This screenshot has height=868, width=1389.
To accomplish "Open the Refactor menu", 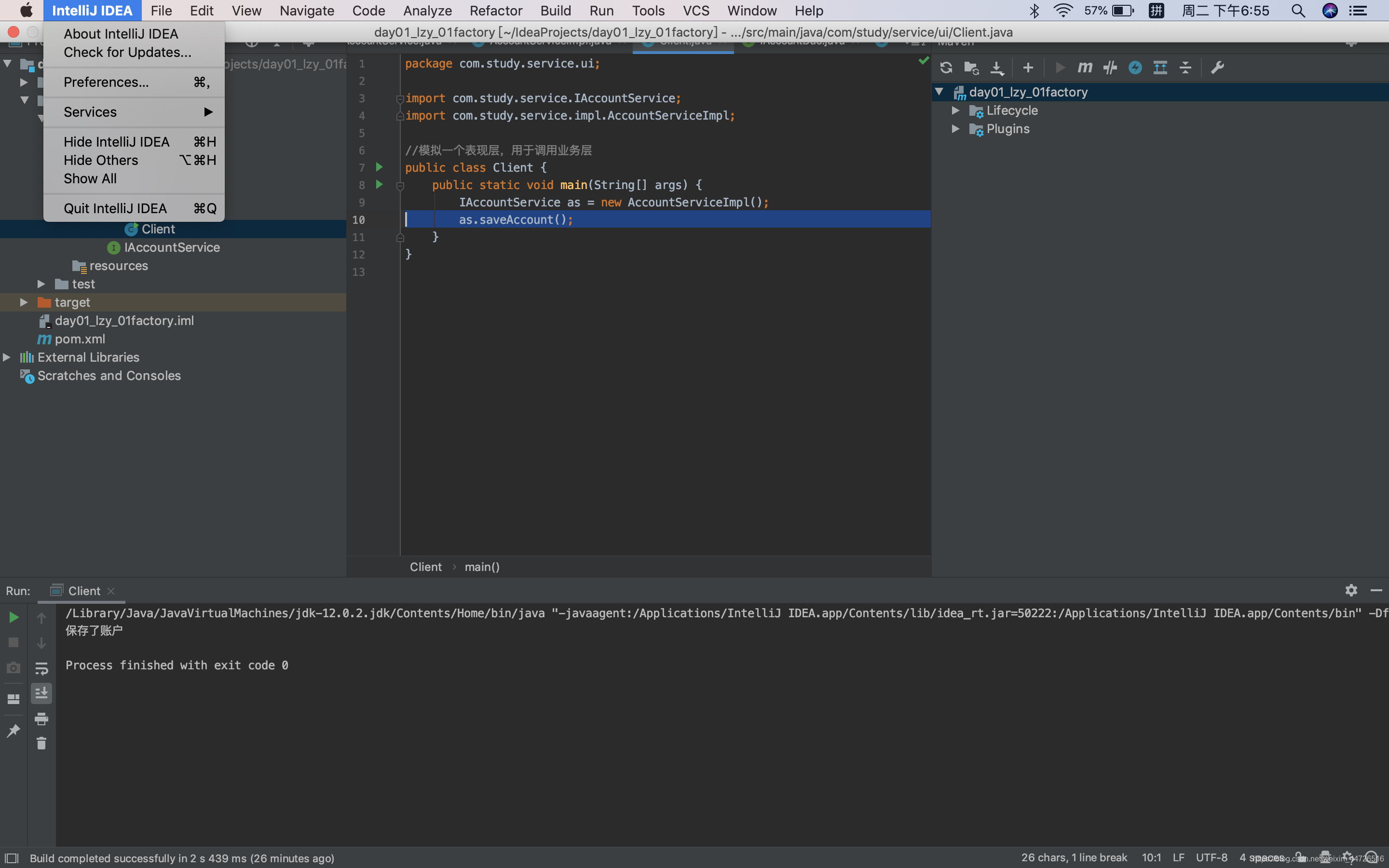I will pyautogui.click(x=496, y=10).
